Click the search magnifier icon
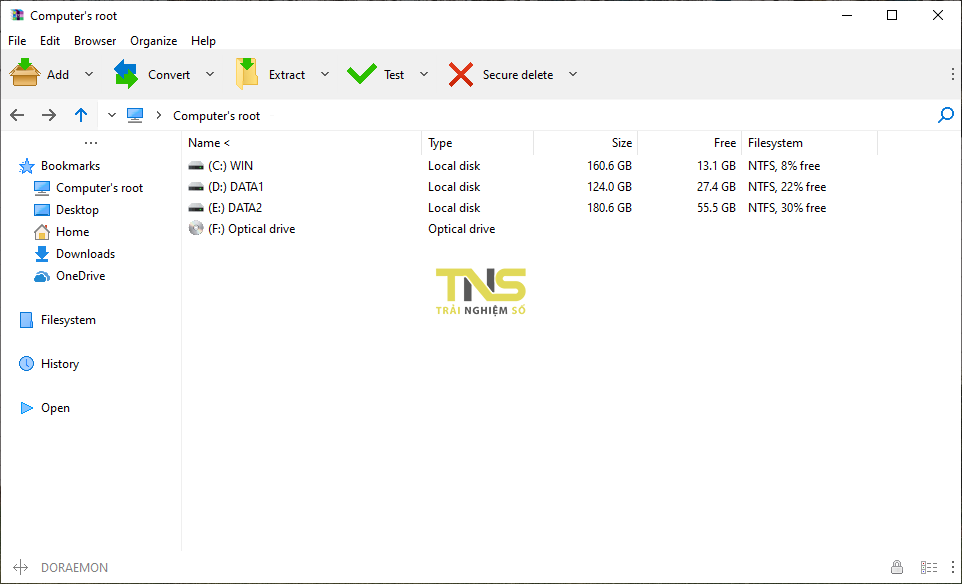 point(945,115)
